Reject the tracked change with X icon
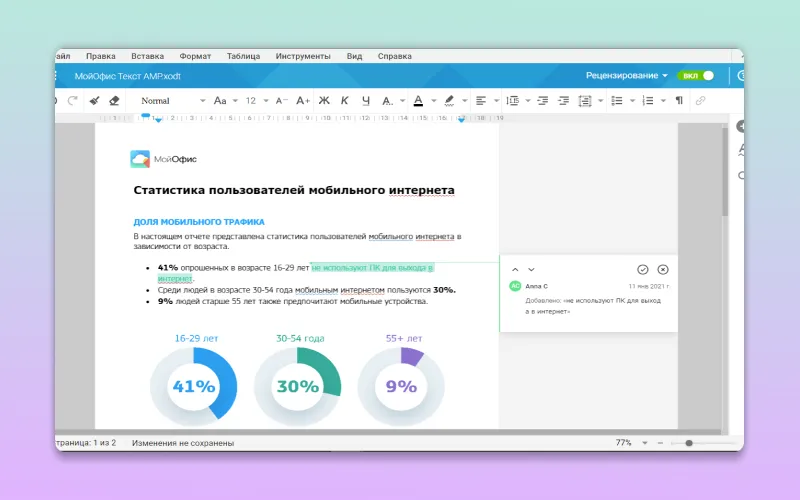The image size is (800, 500). coord(663,270)
